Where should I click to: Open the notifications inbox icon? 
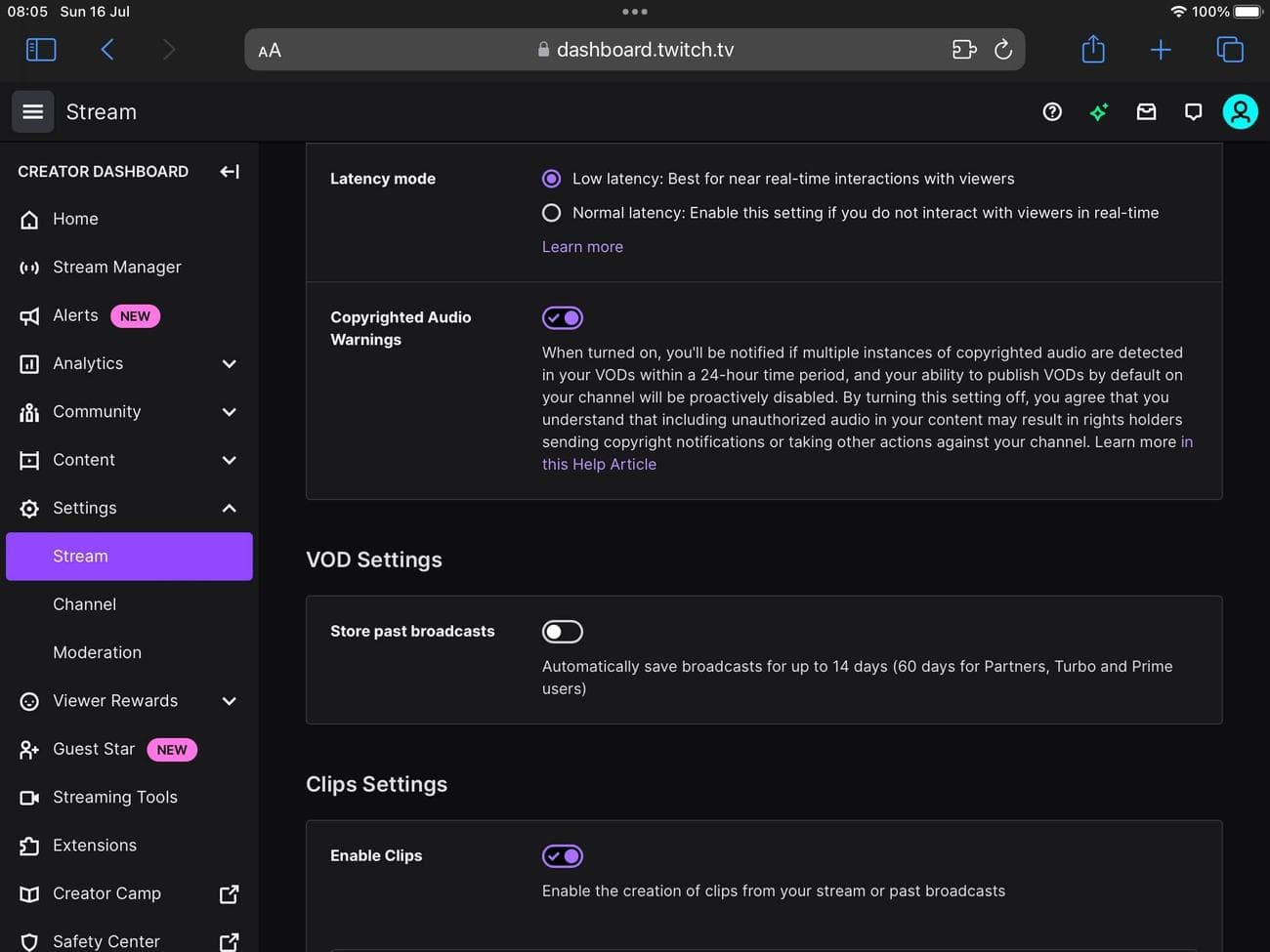1146,112
